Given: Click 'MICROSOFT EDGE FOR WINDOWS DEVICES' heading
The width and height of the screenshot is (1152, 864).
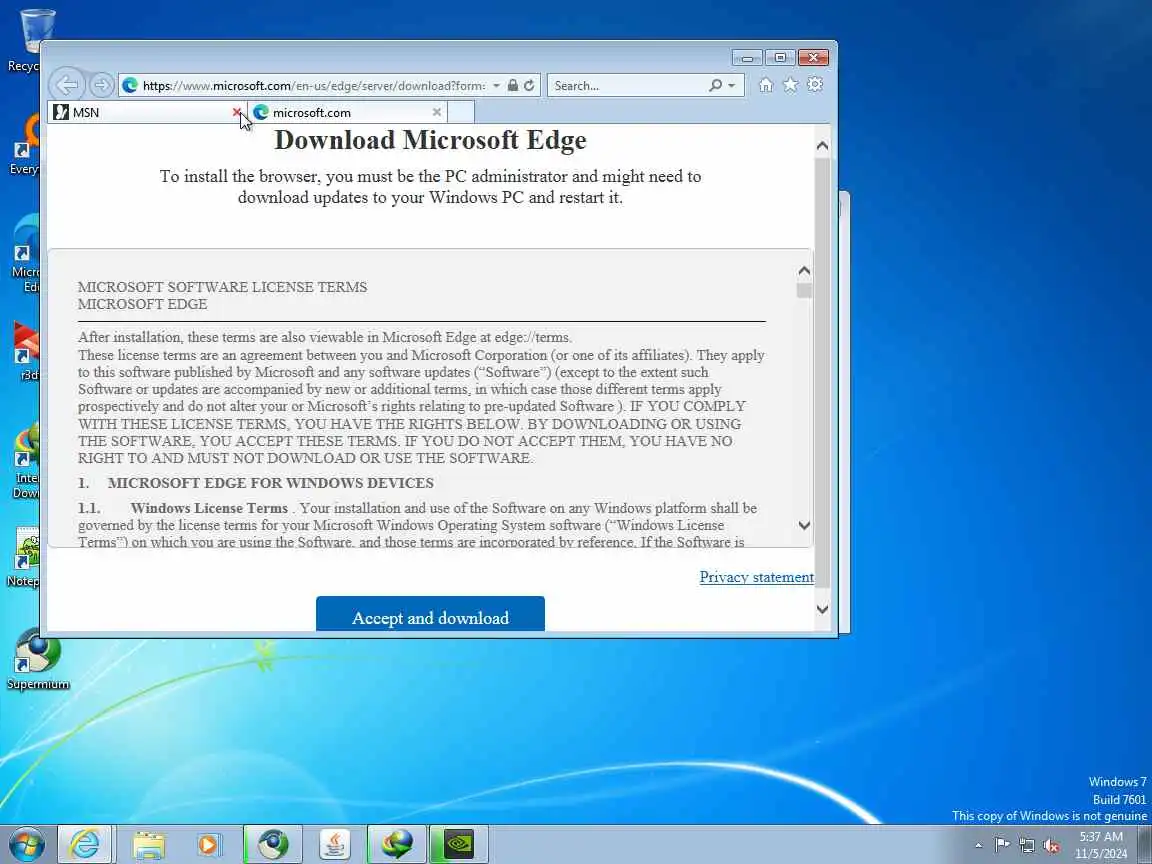Looking at the screenshot, I should [270, 483].
